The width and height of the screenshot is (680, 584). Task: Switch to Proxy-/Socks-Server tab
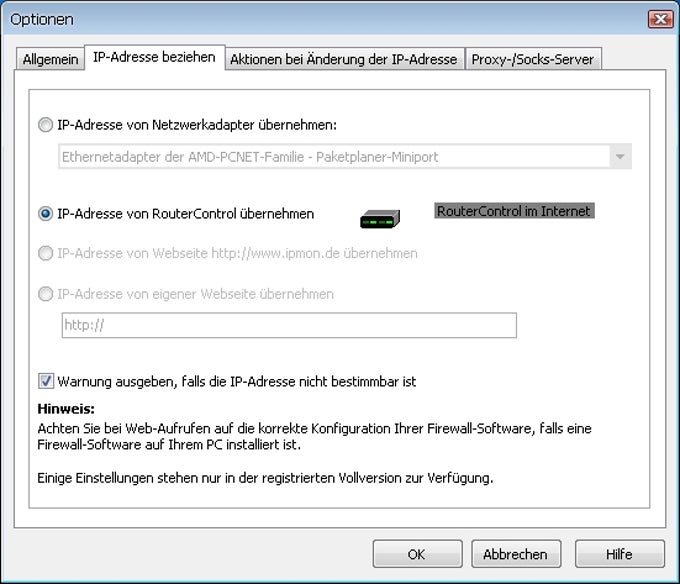[x=533, y=59]
